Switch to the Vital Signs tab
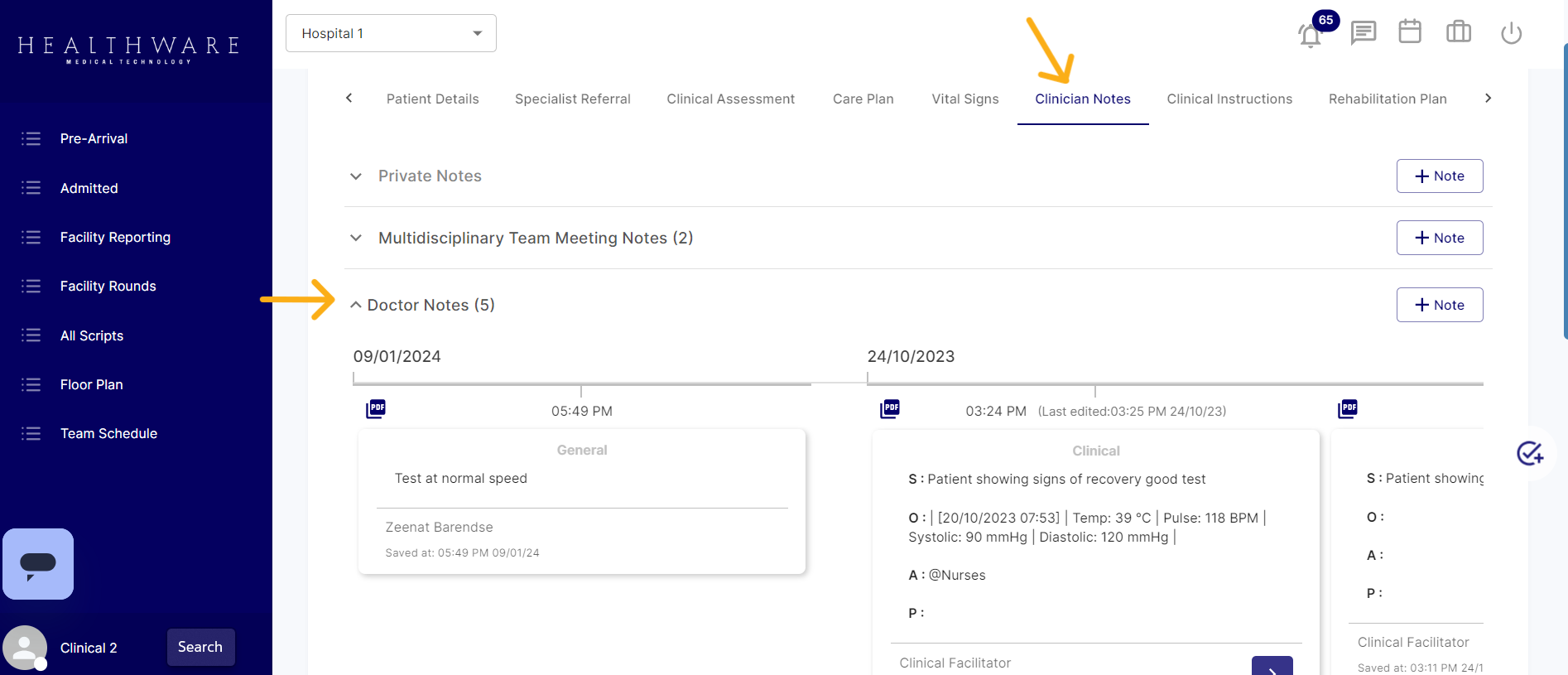1568x675 pixels. point(964,99)
